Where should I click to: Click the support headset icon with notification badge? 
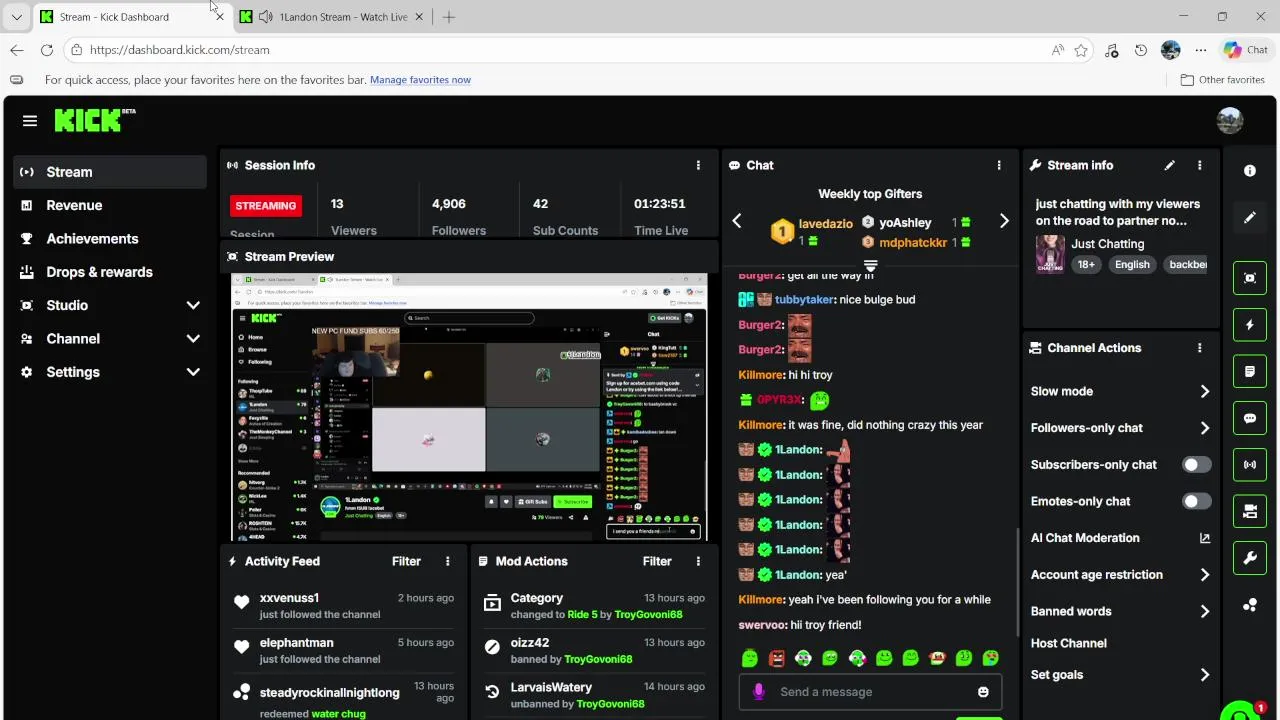(1241, 712)
